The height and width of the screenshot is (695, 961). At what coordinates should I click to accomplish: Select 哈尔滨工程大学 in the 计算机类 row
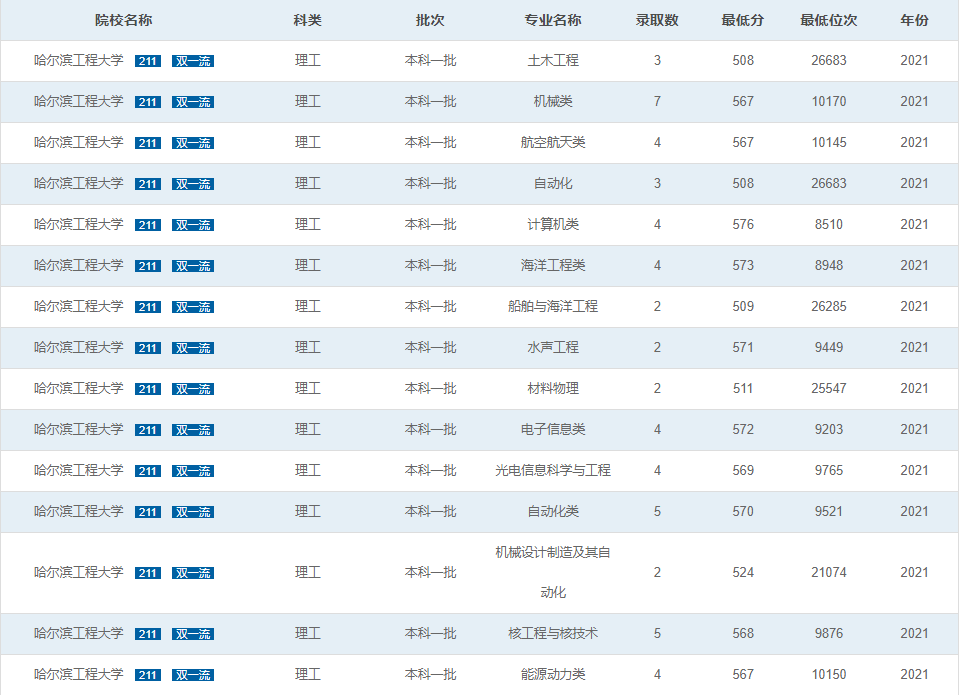coord(78,224)
